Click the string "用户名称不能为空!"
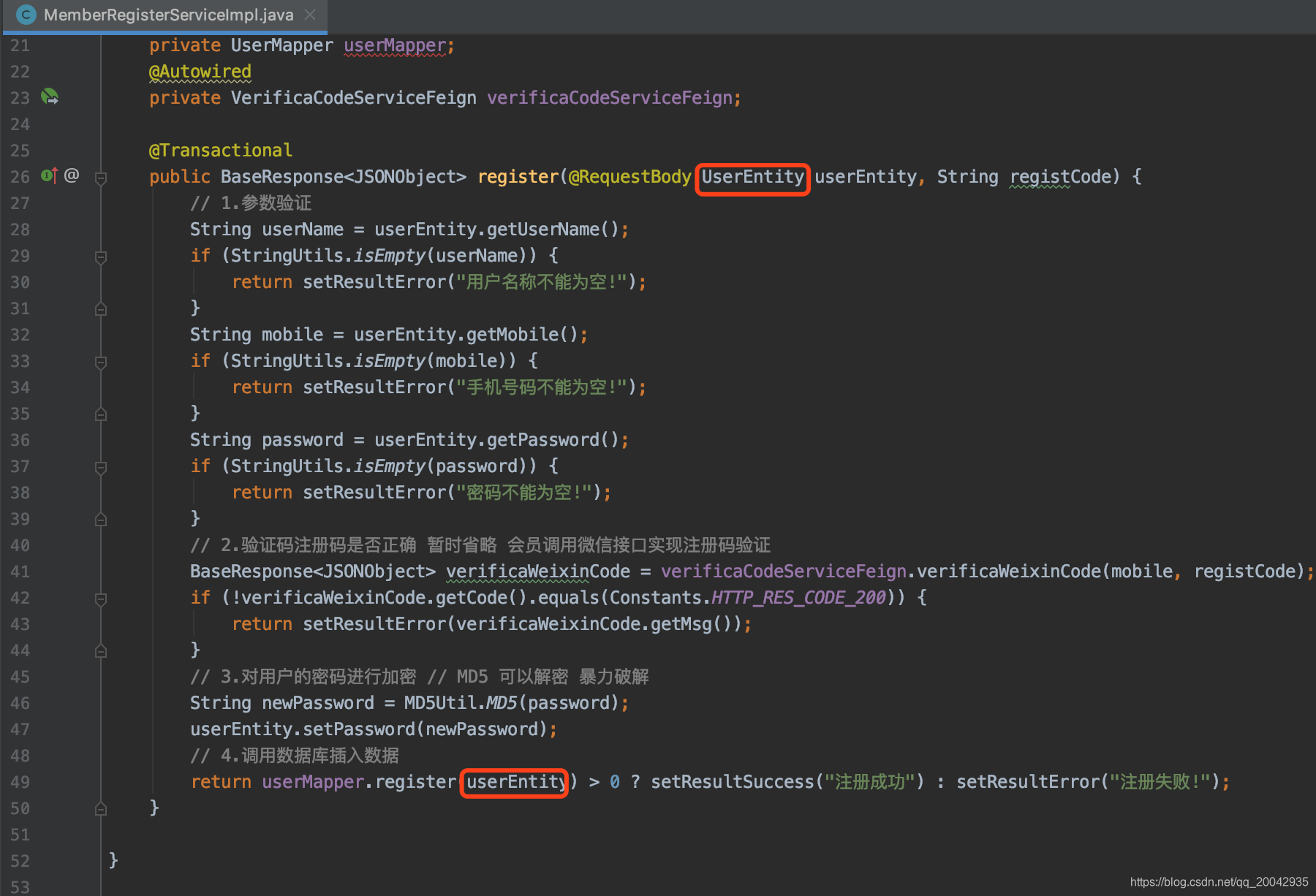The image size is (1316, 896). [541, 282]
